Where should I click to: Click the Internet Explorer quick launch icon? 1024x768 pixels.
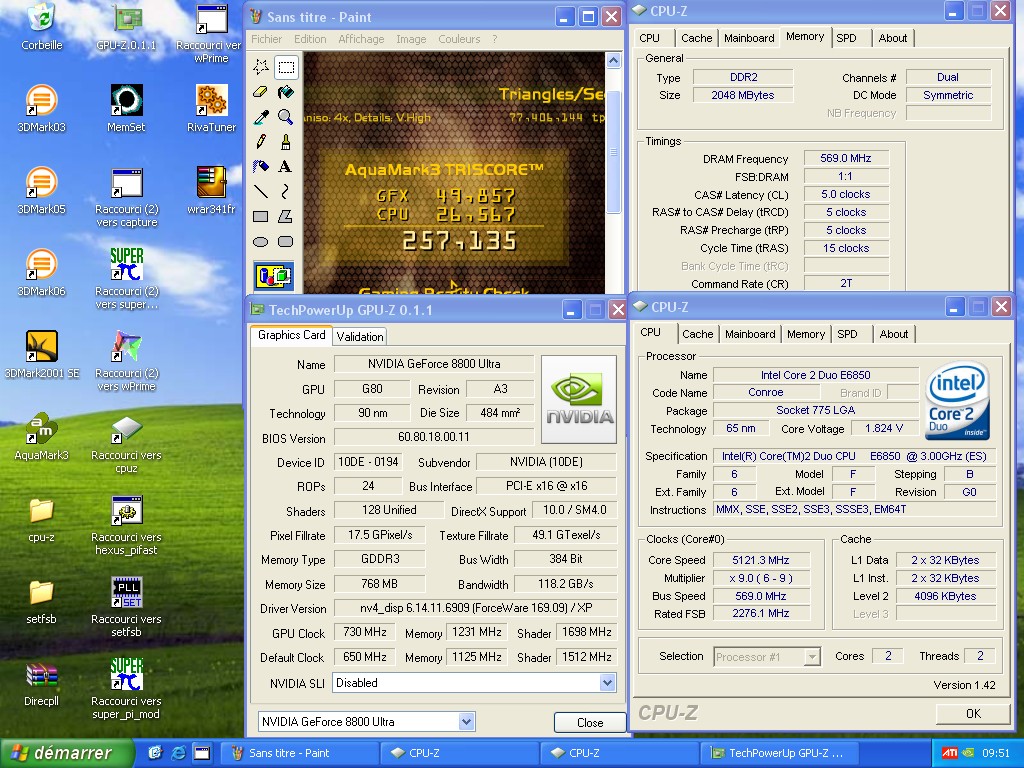[178, 753]
